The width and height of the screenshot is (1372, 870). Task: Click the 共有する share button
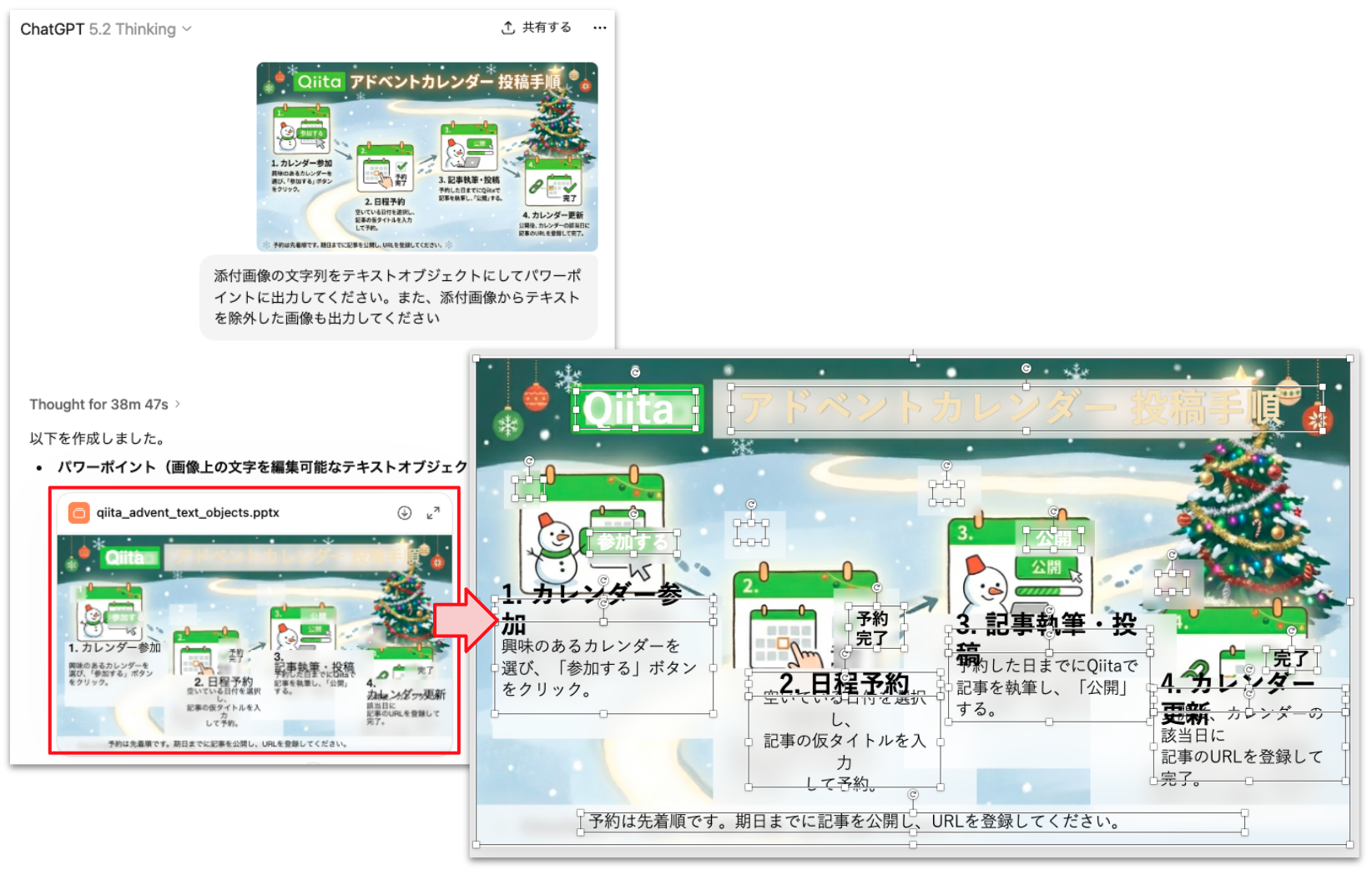537,28
